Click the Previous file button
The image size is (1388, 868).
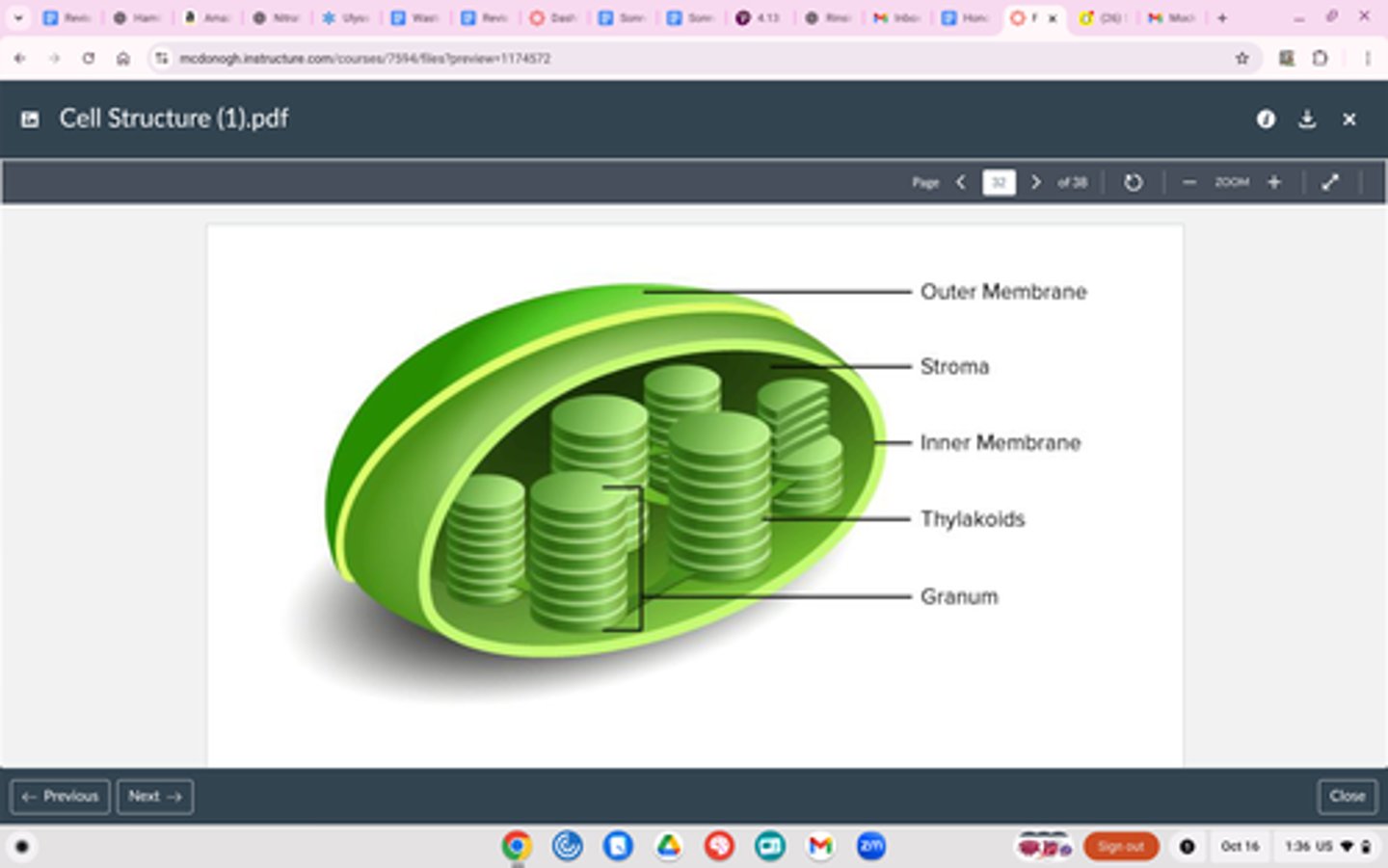tap(60, 797)
